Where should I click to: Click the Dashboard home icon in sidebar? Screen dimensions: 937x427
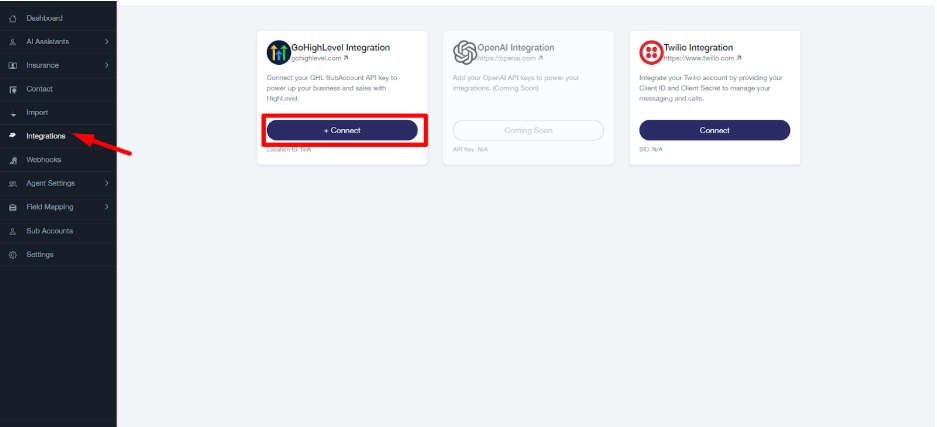point(13,18)
